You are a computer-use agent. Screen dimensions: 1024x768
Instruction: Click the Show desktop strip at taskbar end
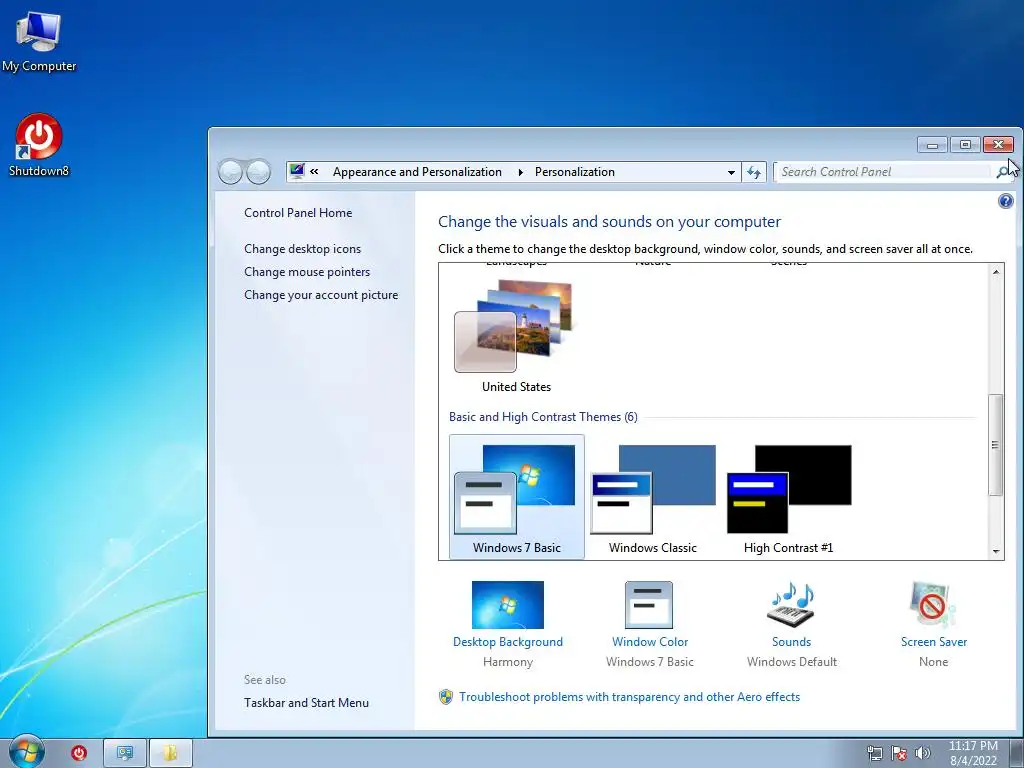point(1017,753)
